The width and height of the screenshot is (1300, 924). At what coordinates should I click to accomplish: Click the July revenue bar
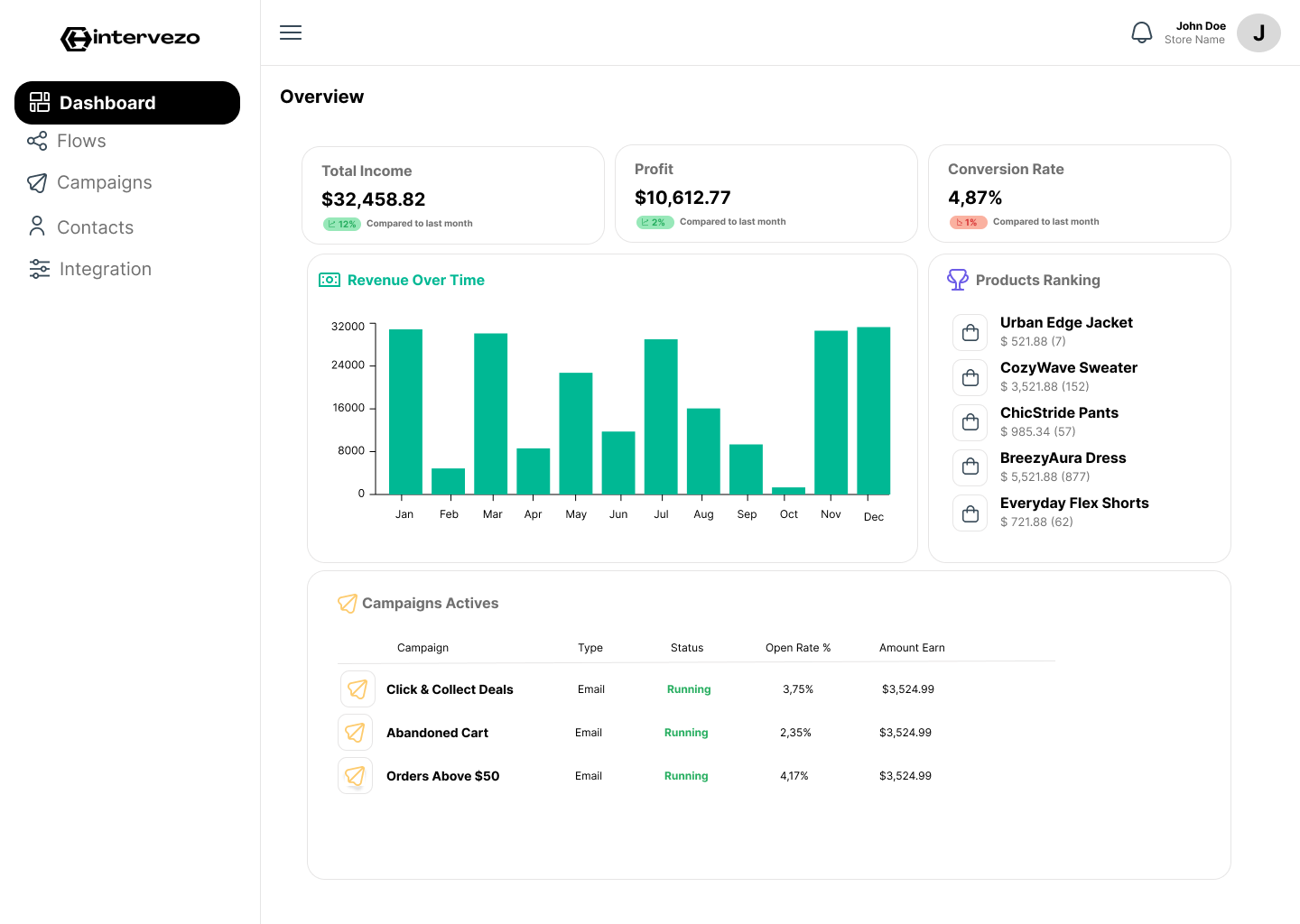click(x=661, y=417)
